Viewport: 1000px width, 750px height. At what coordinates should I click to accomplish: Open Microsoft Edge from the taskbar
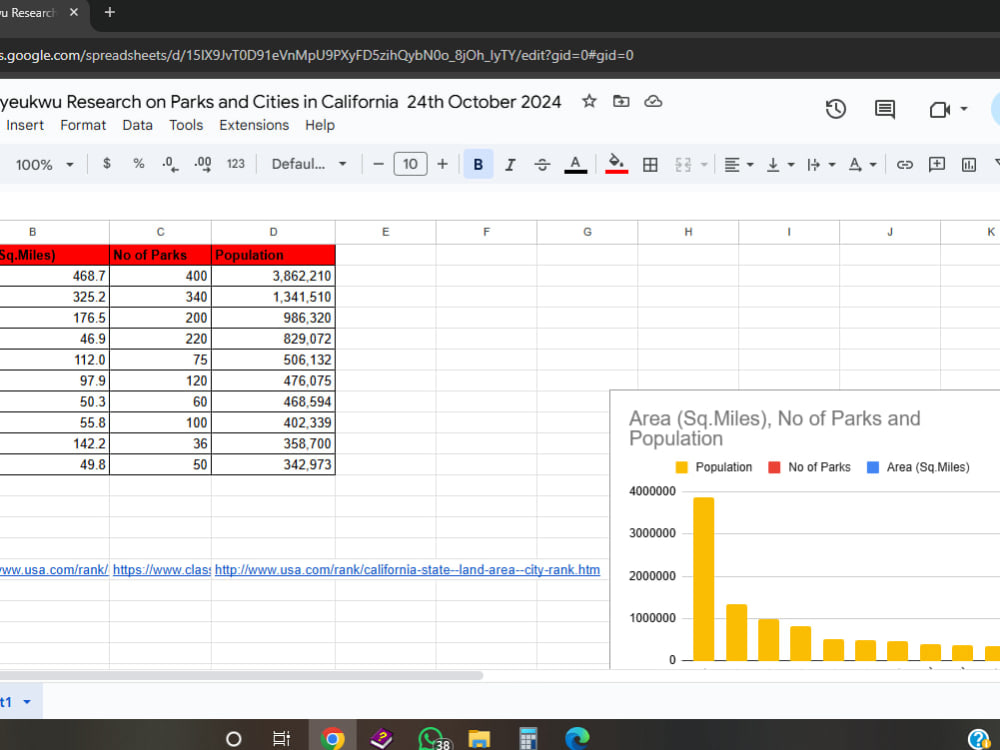tap(577, 739)
